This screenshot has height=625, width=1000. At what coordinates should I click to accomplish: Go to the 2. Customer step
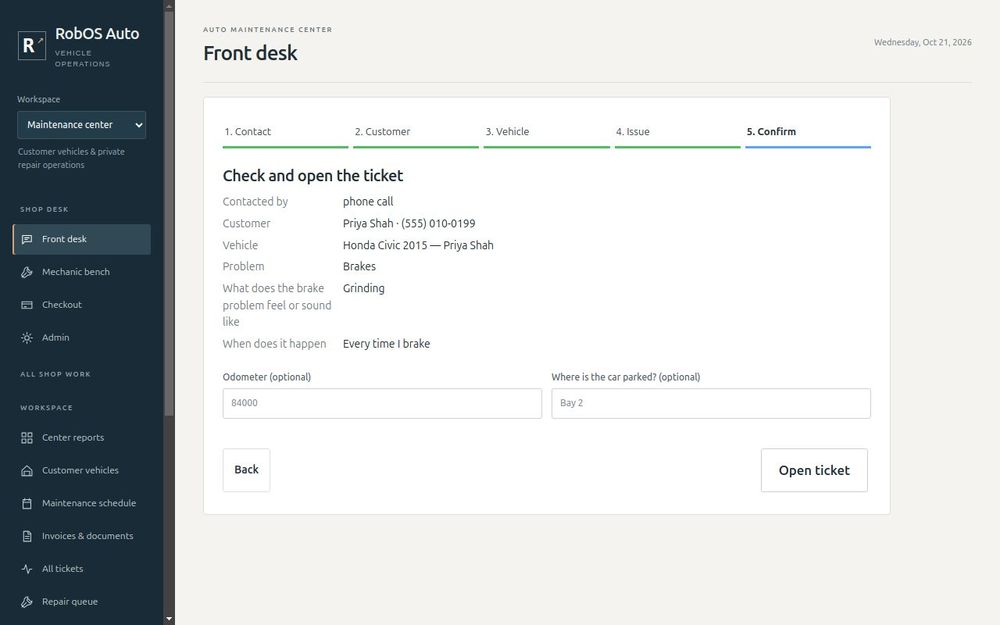pyautogui.click(x=416, y=133)
